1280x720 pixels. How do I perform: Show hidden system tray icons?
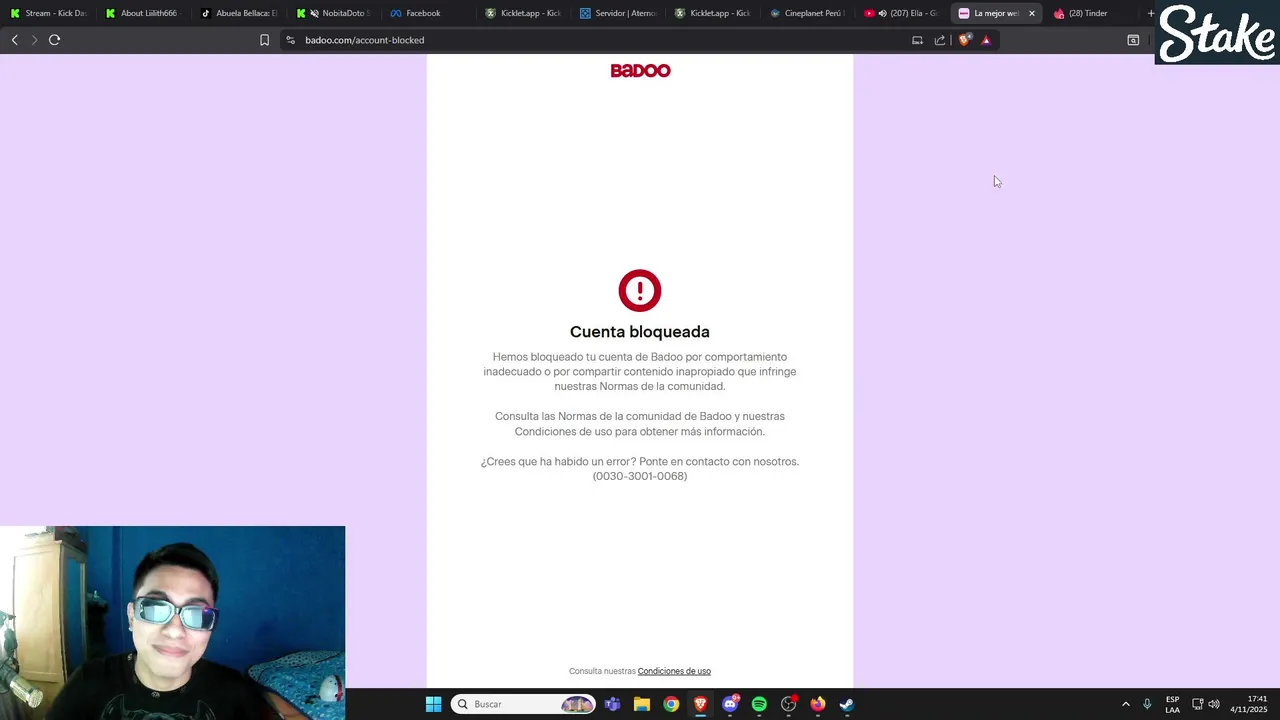tap(1125, 704)
